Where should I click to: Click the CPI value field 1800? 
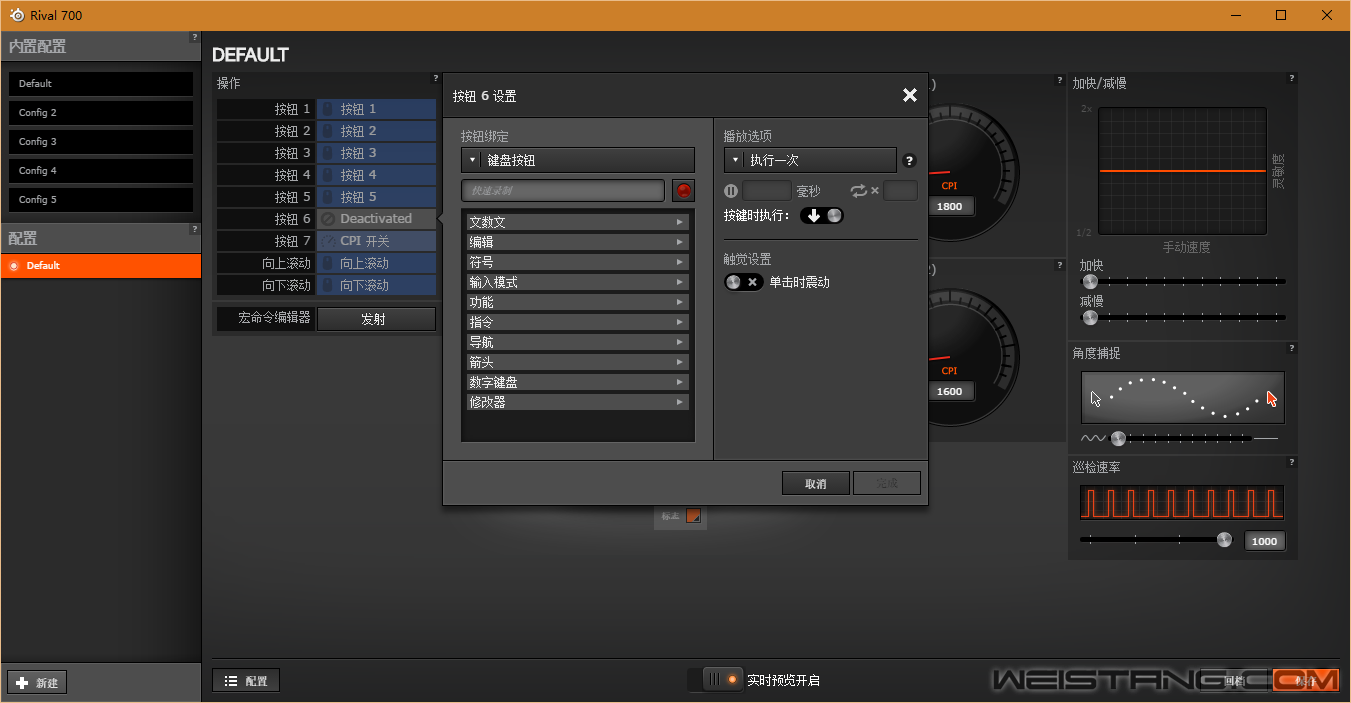tap(949, 207)
